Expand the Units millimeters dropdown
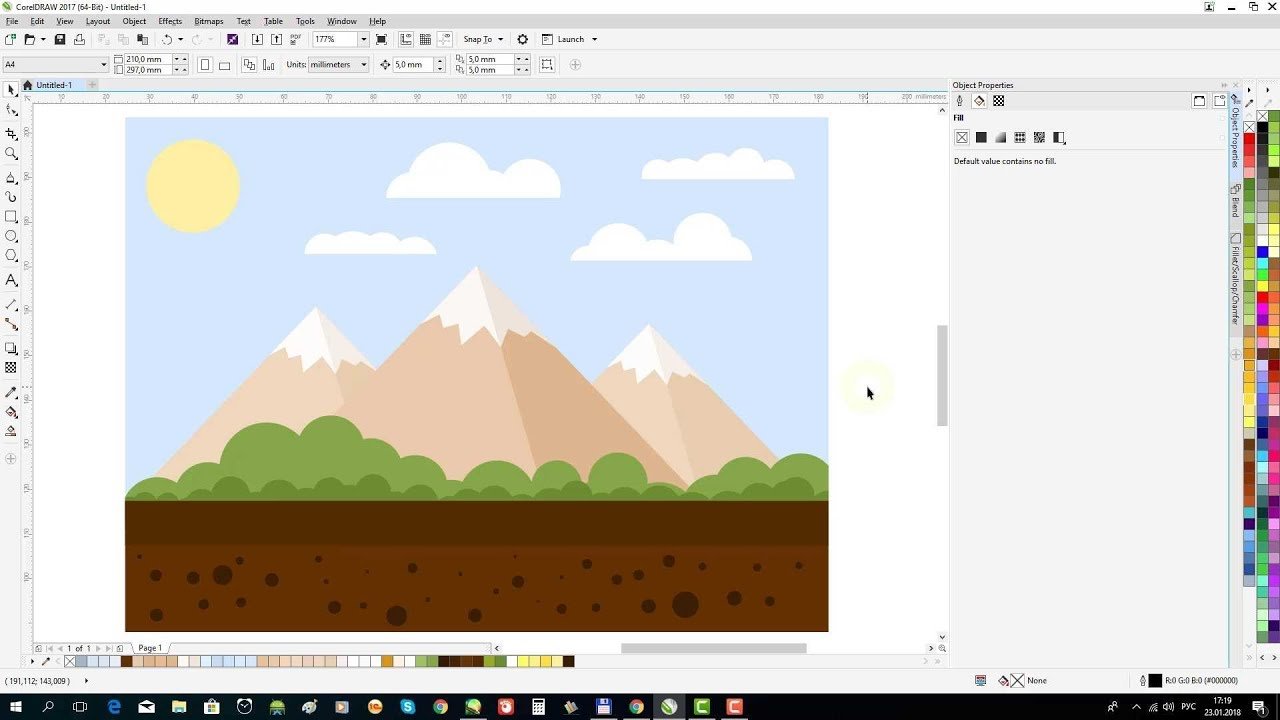This screenshot has width=1280, height=720. point(362,65)
